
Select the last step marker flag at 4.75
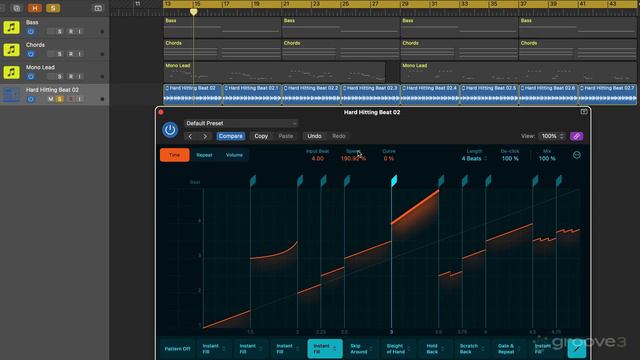click(x=559, y=180)
